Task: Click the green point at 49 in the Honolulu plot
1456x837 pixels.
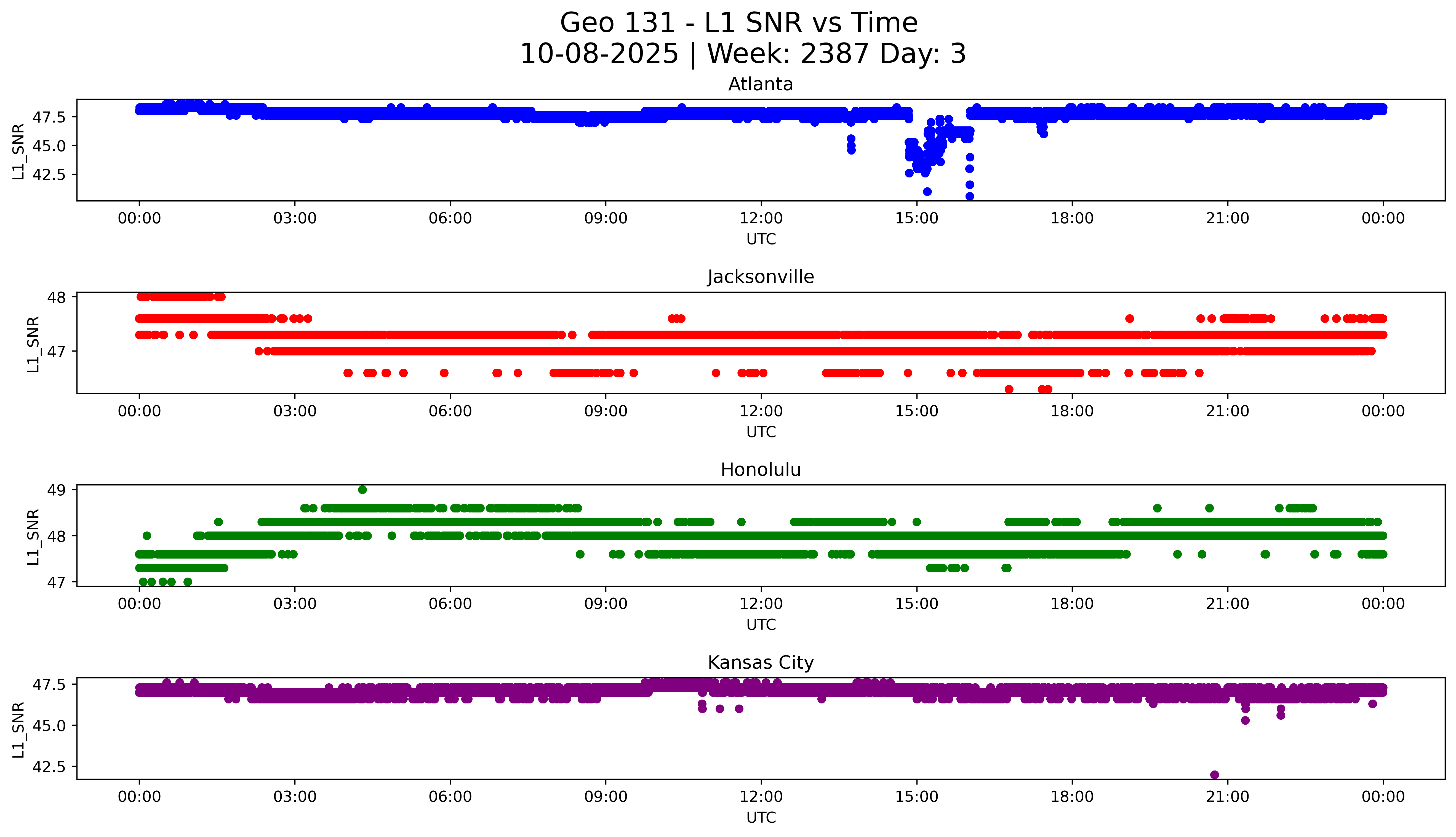Action: pyautogui.click(x=362, y=490)
